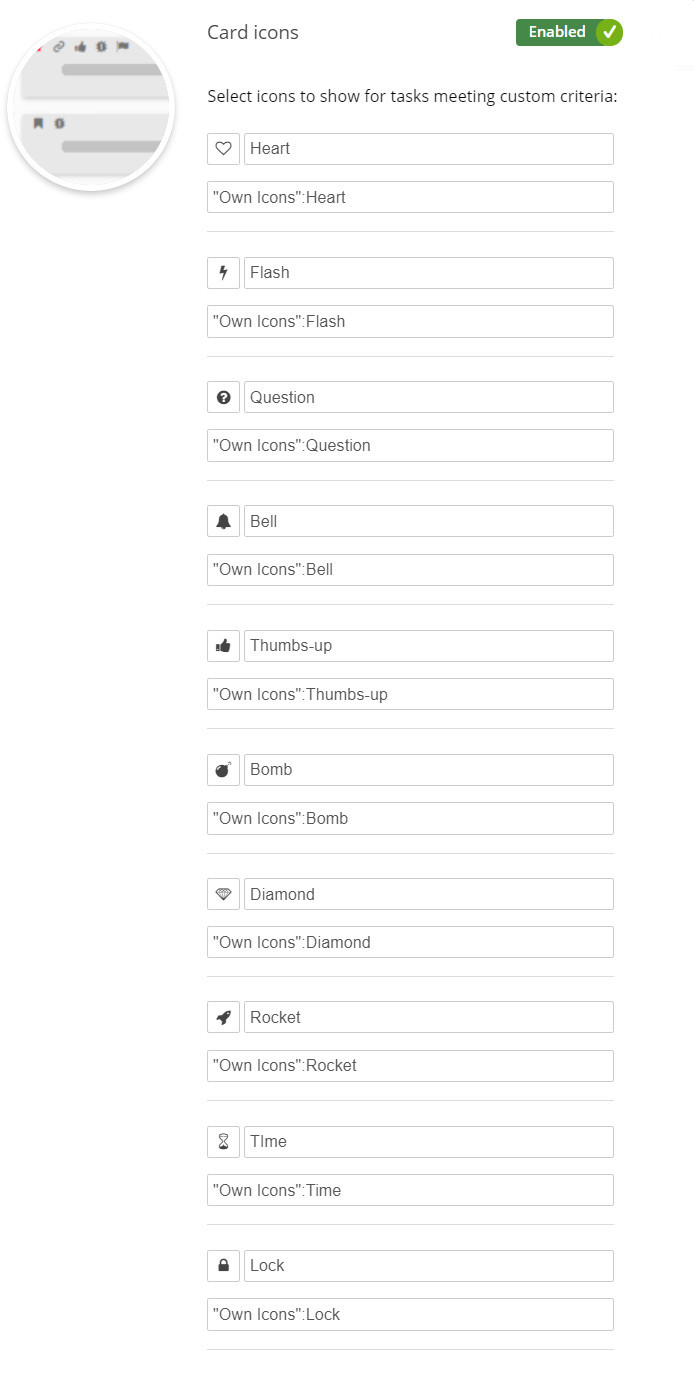The image size is (694, 1385).
Task: Open the Rocket icon selector
Action: tap(222, 1017)
